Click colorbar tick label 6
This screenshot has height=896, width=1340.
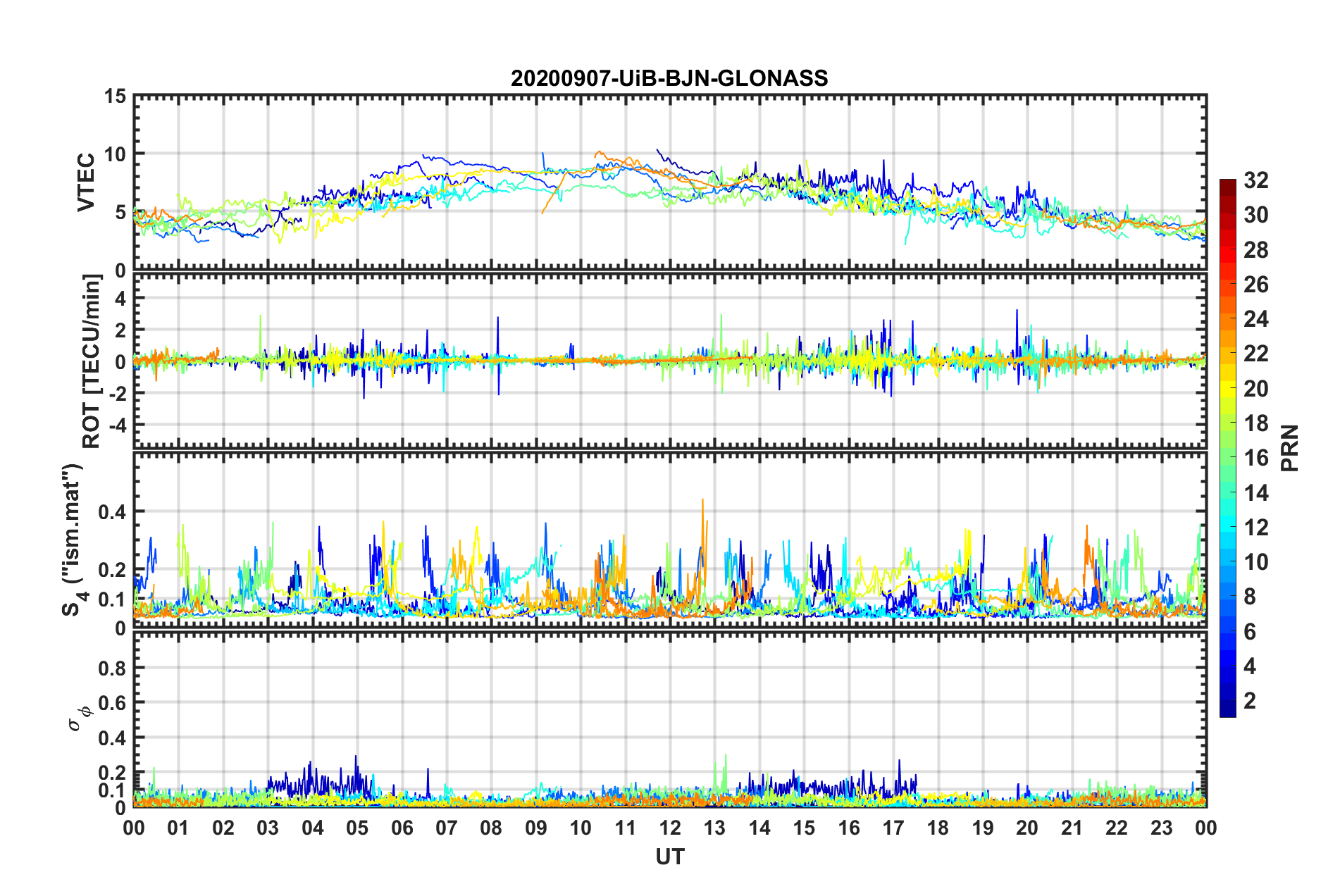(x=1250, y=632)
